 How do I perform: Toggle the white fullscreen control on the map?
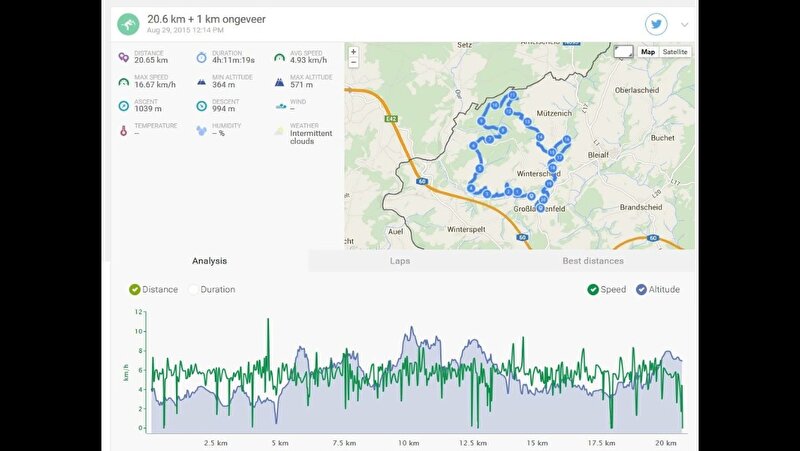[623, 51]
